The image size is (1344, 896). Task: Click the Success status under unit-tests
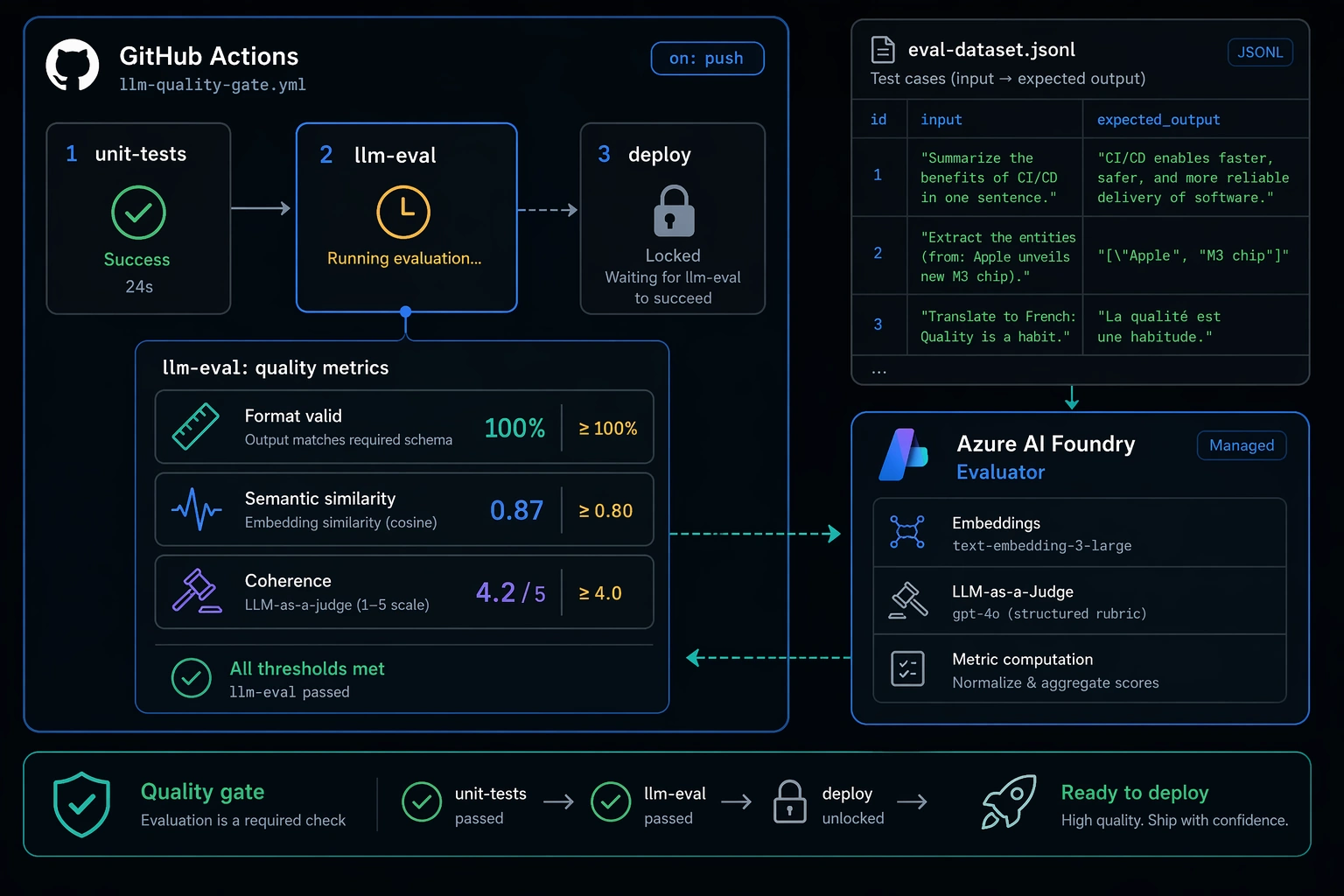pyautogui.click(x=137, y=260)
